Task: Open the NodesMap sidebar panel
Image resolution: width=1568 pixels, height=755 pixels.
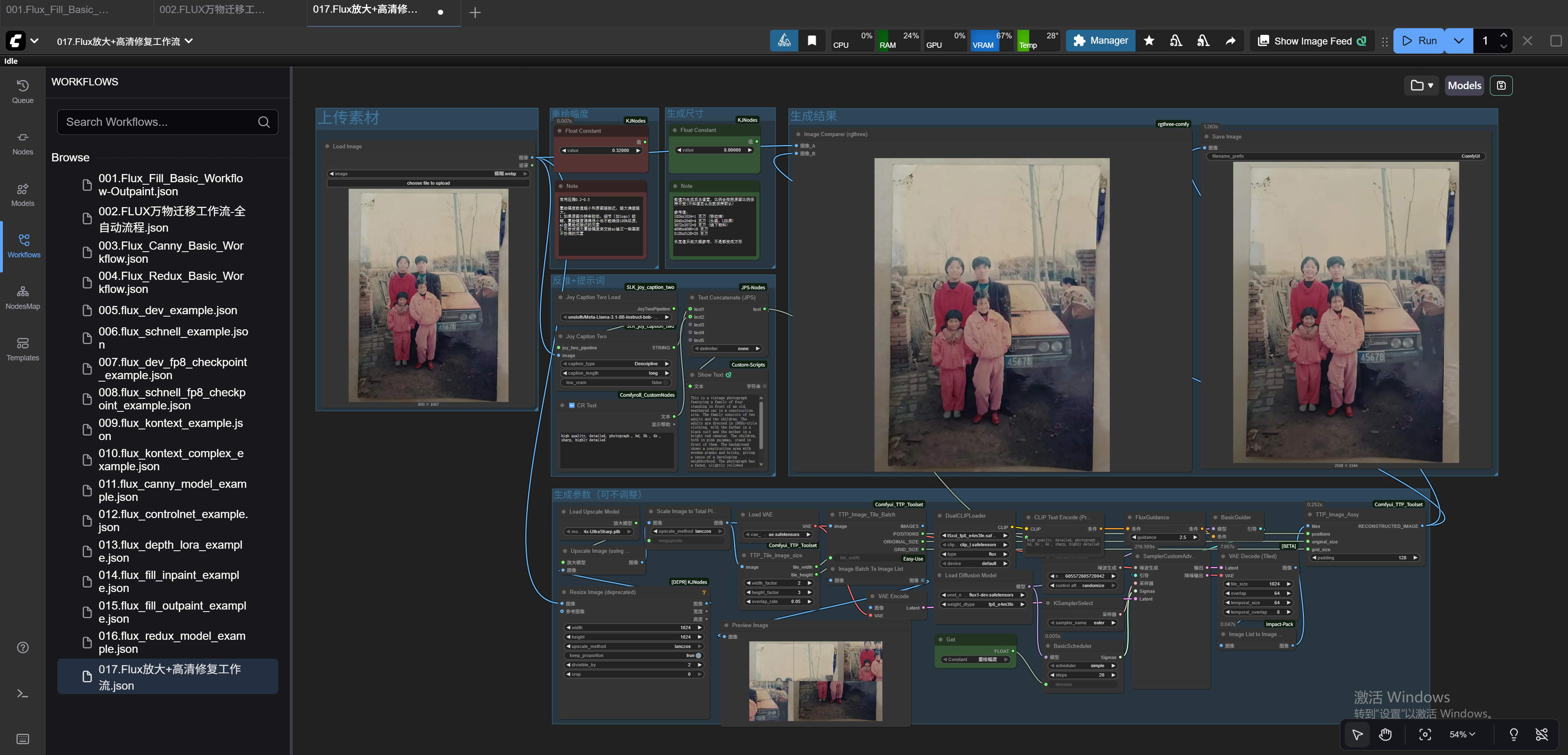Action: [22, 297]
